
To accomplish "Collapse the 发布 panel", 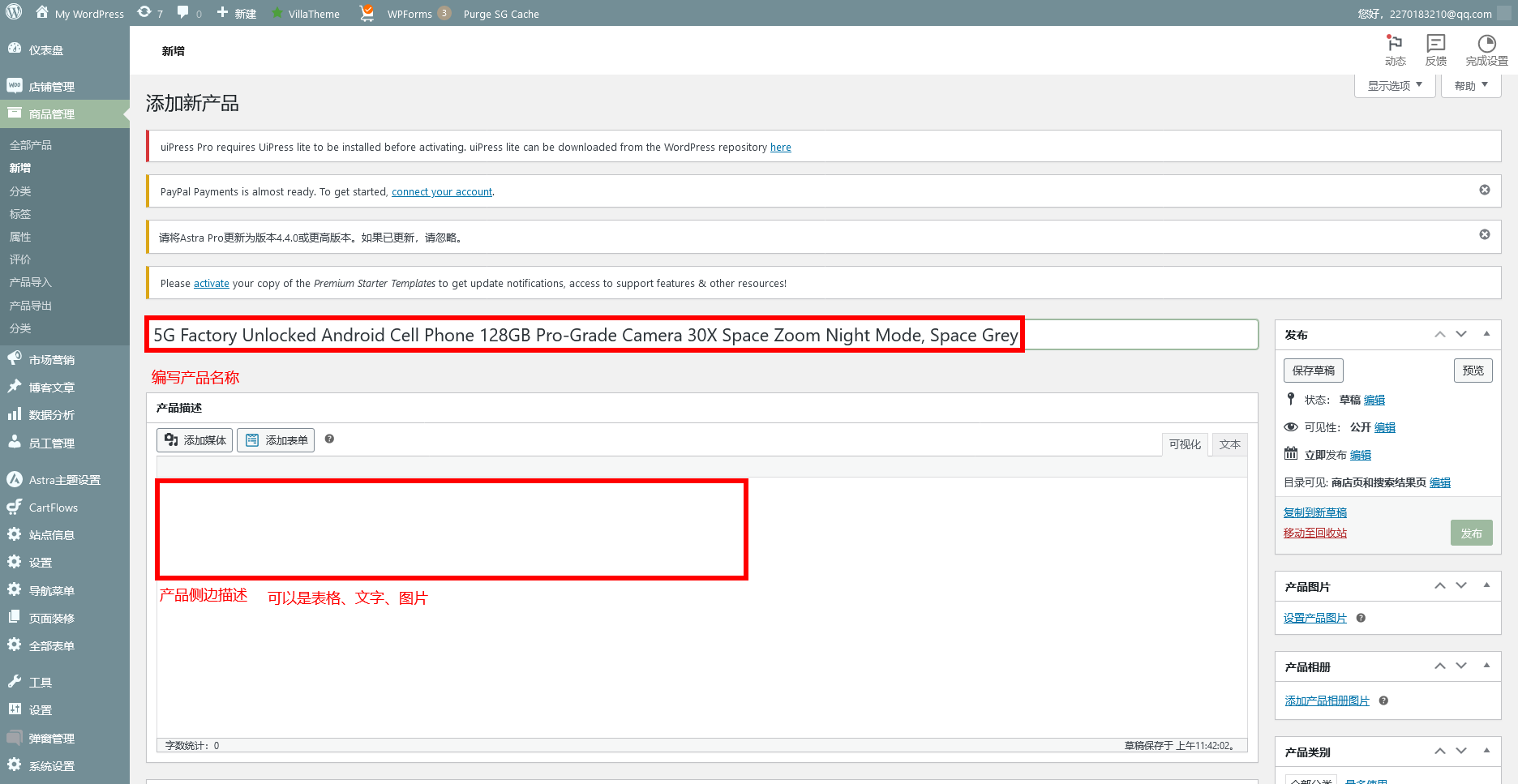I will [x=1486, y=334].
